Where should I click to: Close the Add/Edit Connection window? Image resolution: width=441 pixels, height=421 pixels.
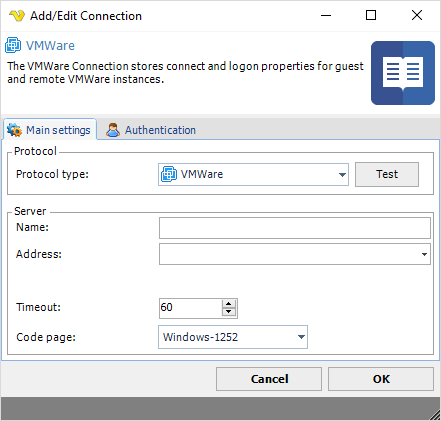coord(417,15)
